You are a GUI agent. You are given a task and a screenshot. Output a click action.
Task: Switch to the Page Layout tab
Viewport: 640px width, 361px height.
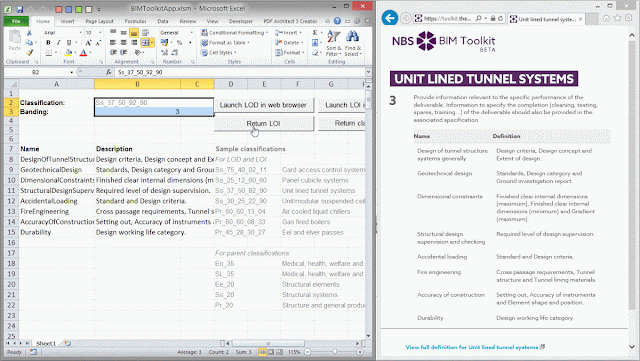click(99, 21)
